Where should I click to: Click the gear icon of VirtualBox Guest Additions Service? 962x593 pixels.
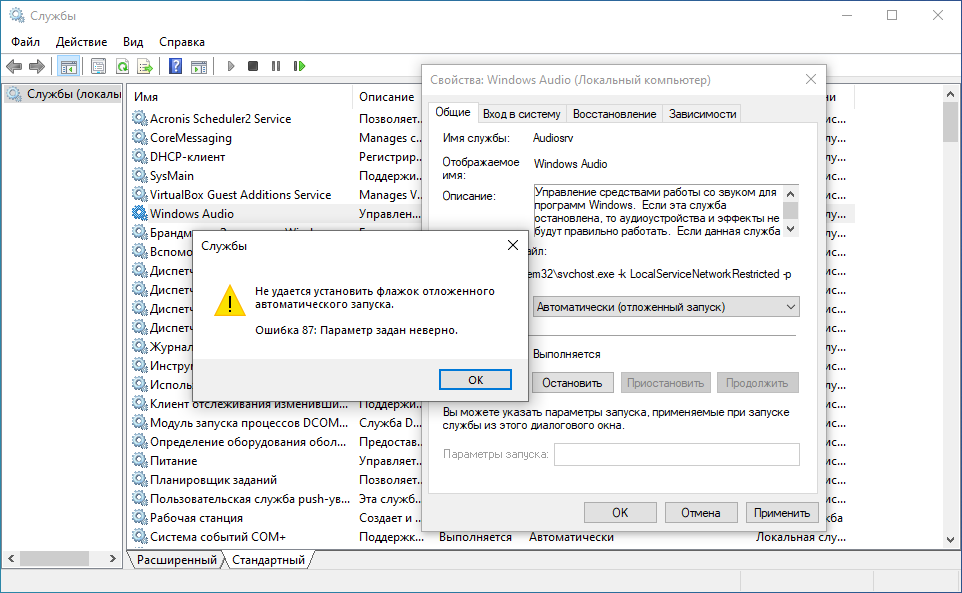[140, 194]
